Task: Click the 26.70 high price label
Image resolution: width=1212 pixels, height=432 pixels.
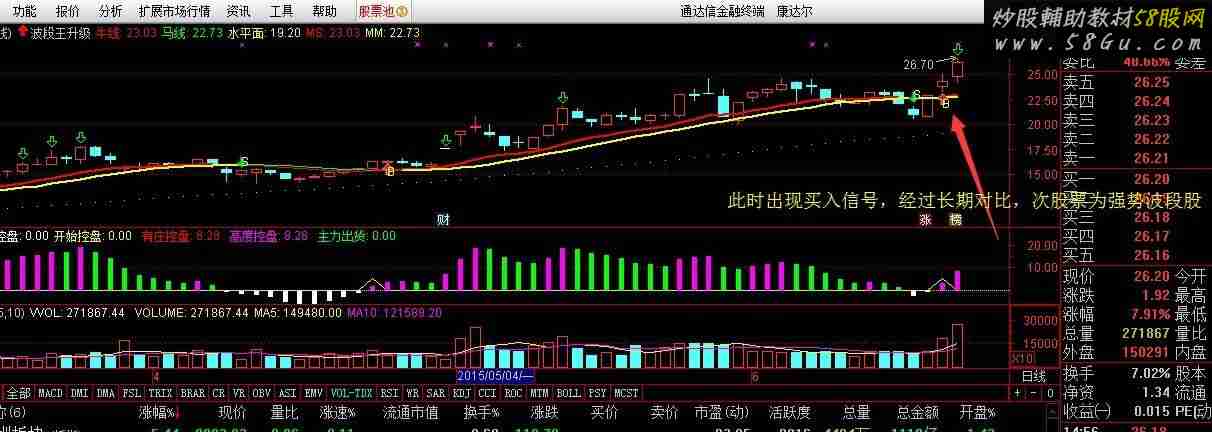Action: (917, 64)
